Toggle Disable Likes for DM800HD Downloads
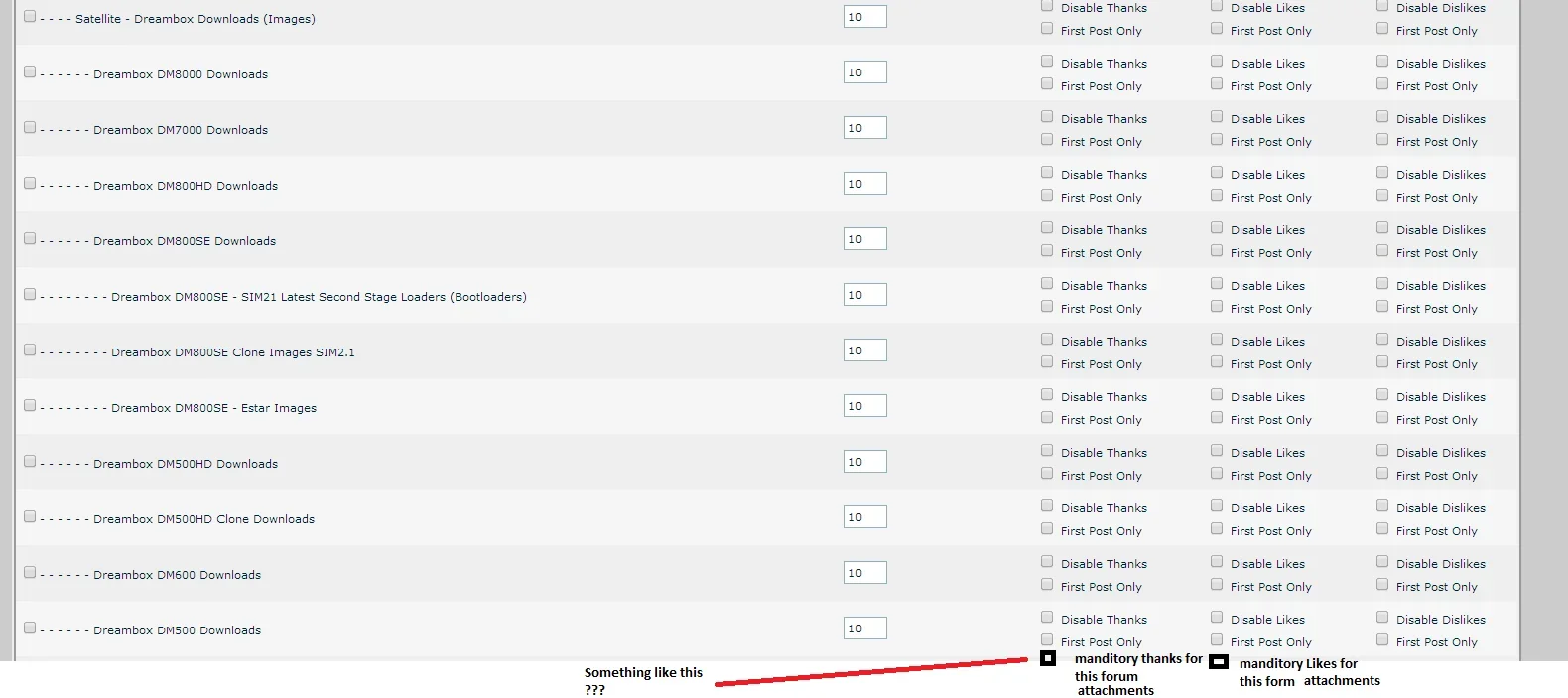This screenshot has height=698, width=1568. click(1217, 172)
